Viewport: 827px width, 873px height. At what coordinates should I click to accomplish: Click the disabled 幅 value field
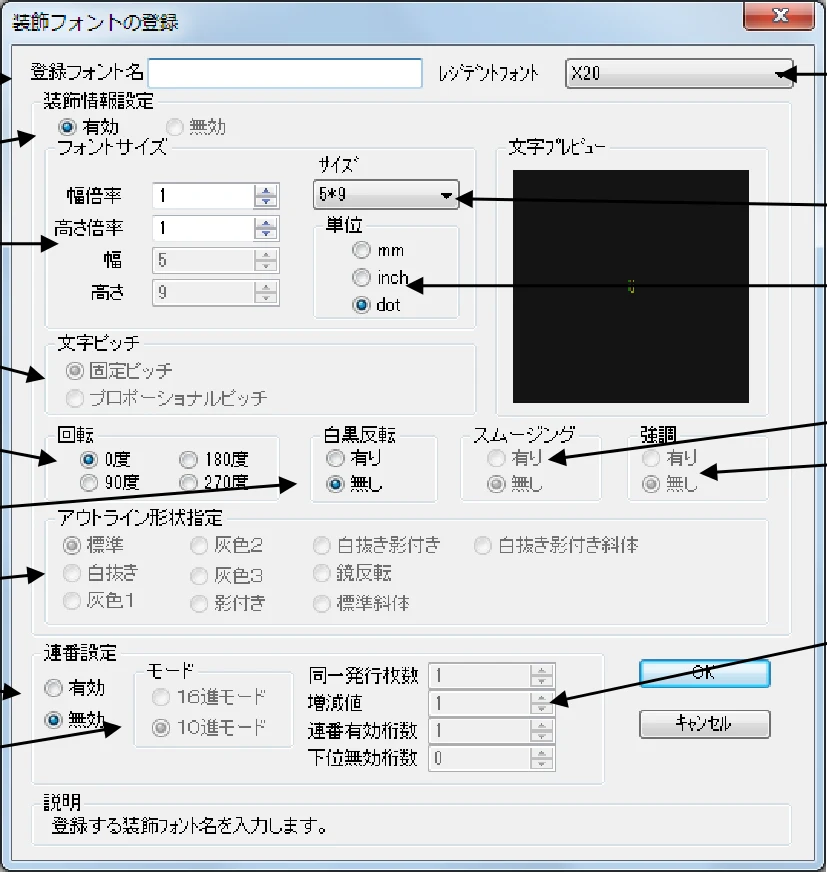203,260
